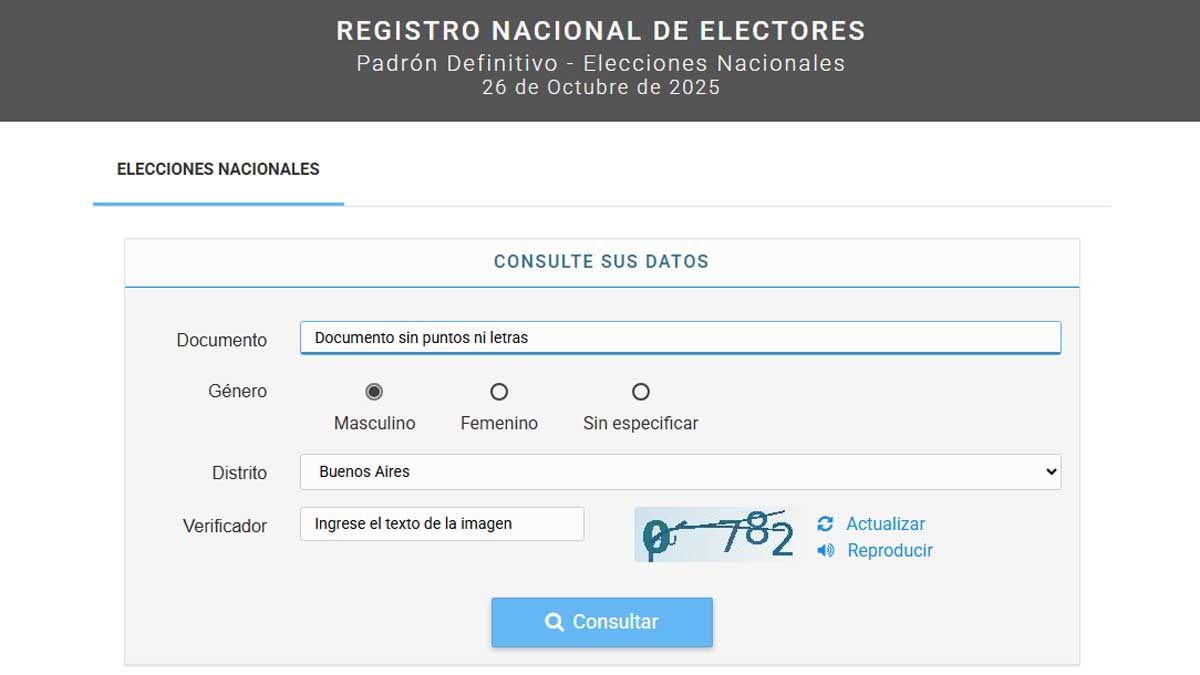Pick the Sin especificar radio option
This screenshot has width=1200, height=675.
641,391
